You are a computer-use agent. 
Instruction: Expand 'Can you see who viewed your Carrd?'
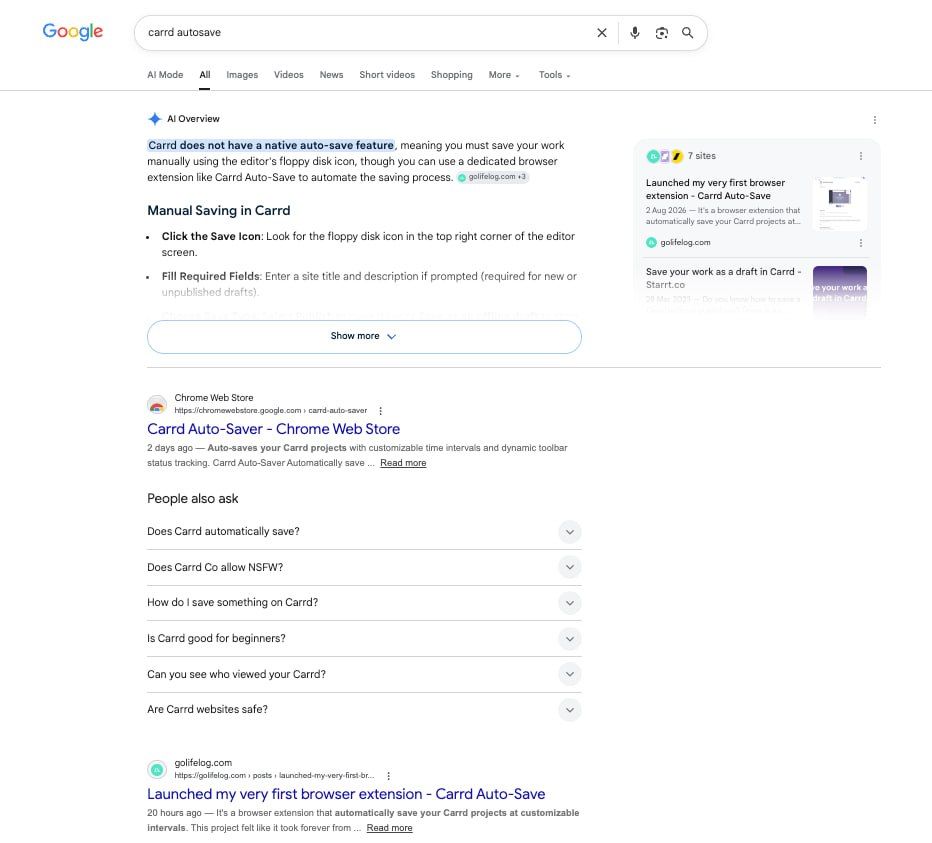pos(364,674)
